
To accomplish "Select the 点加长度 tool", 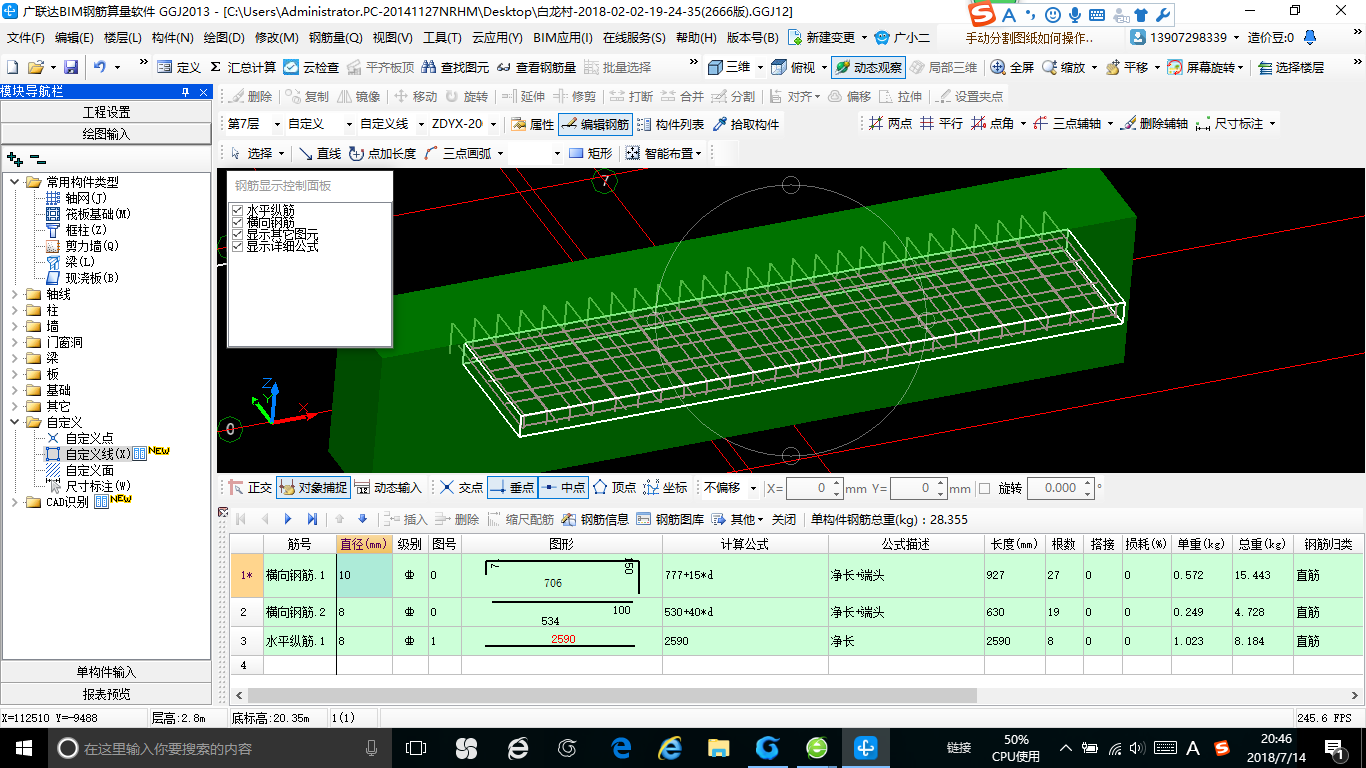I will click(x=383, y=153).
